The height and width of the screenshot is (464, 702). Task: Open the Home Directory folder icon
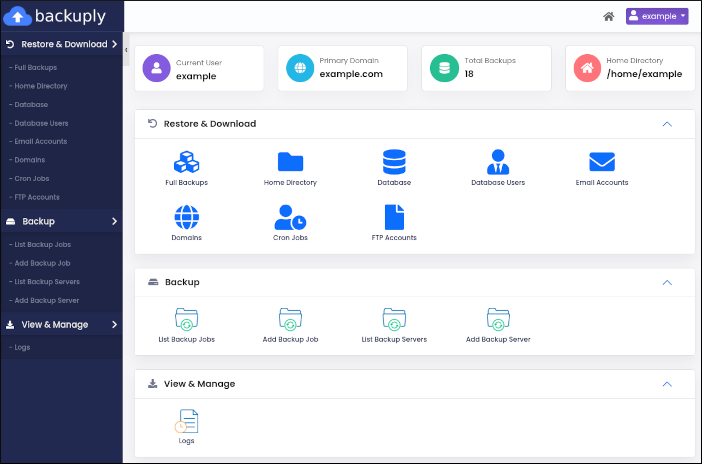pyautogui.click(x=290, y=163)
